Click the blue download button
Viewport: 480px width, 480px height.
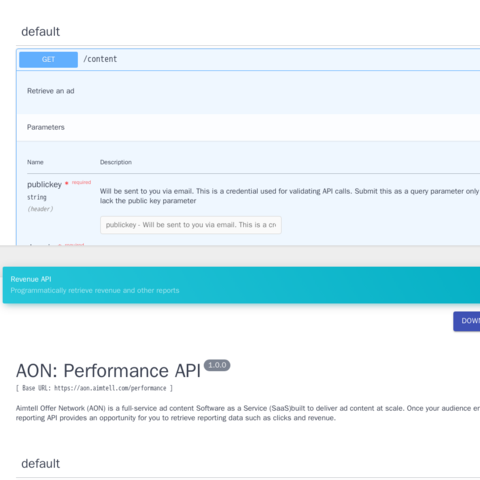click(x=467, y=321)
